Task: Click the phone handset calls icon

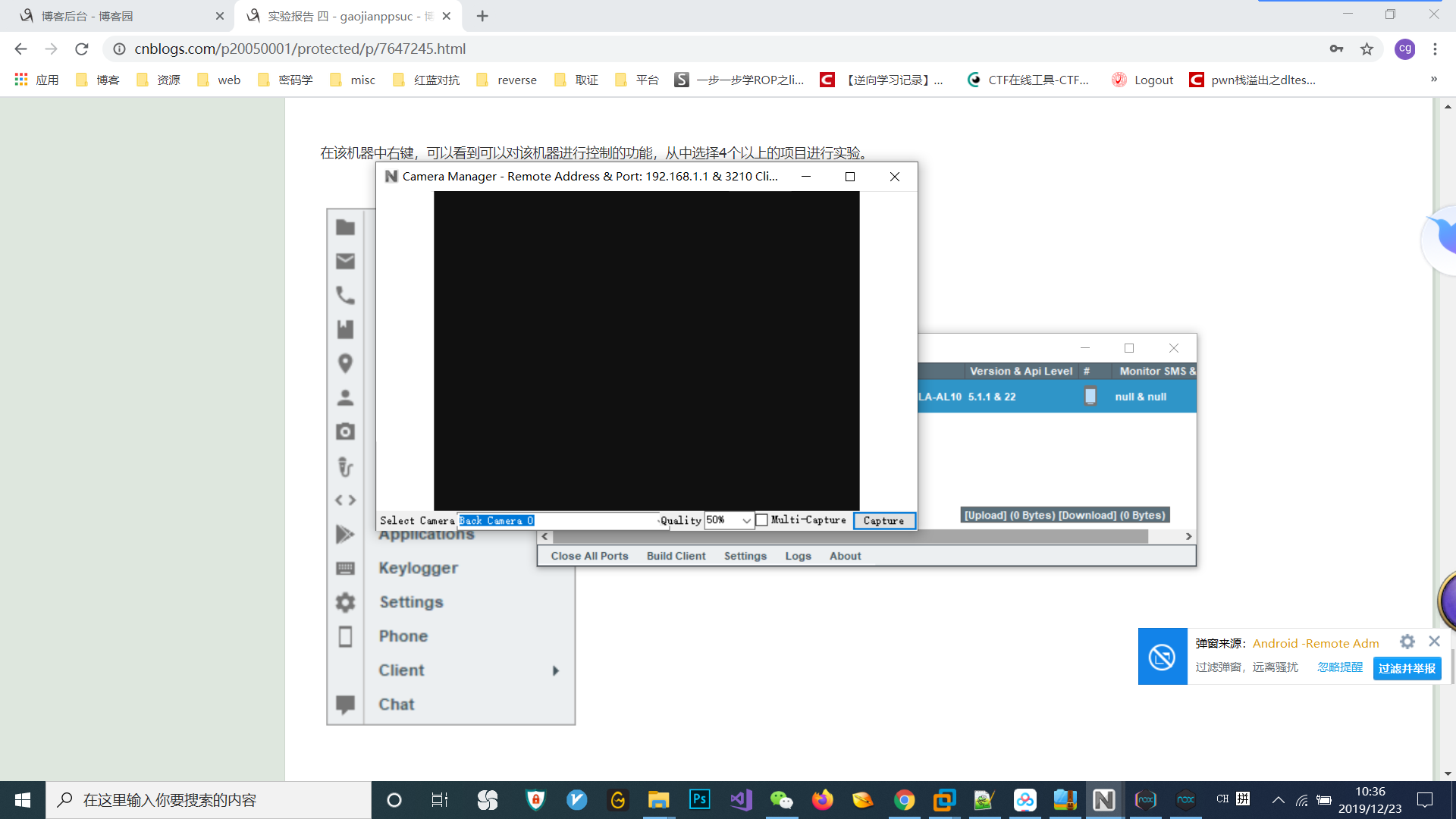Action: 345,295
